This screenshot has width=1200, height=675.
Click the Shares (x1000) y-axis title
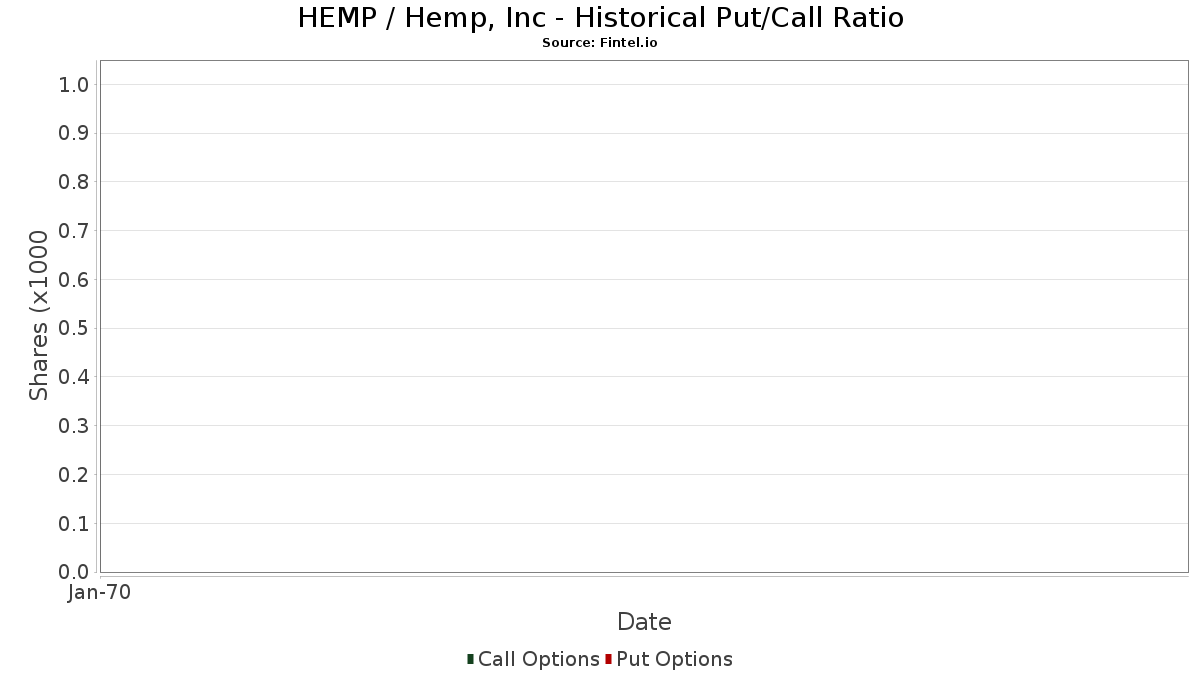click(39, 315)
